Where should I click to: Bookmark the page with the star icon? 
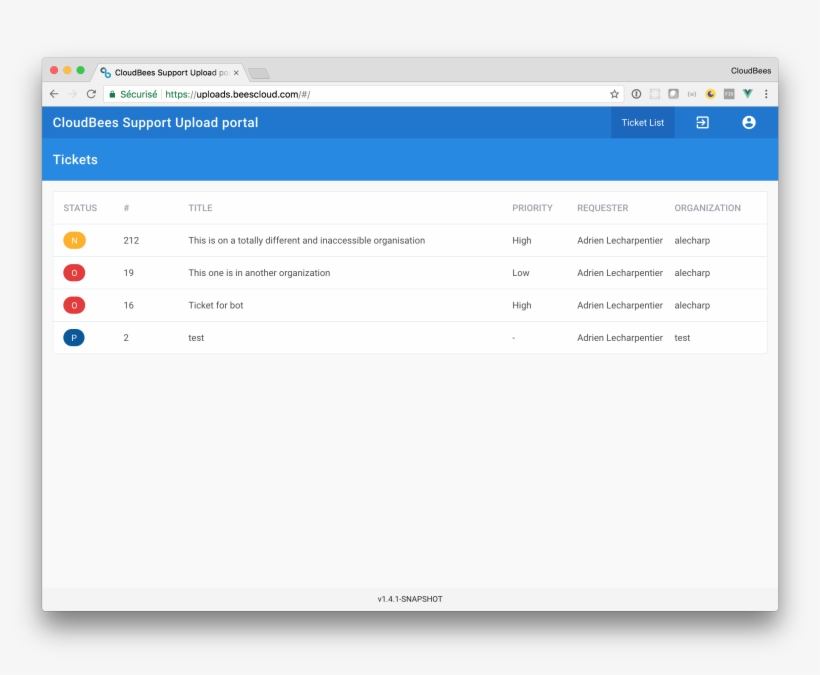pos(614,93)
